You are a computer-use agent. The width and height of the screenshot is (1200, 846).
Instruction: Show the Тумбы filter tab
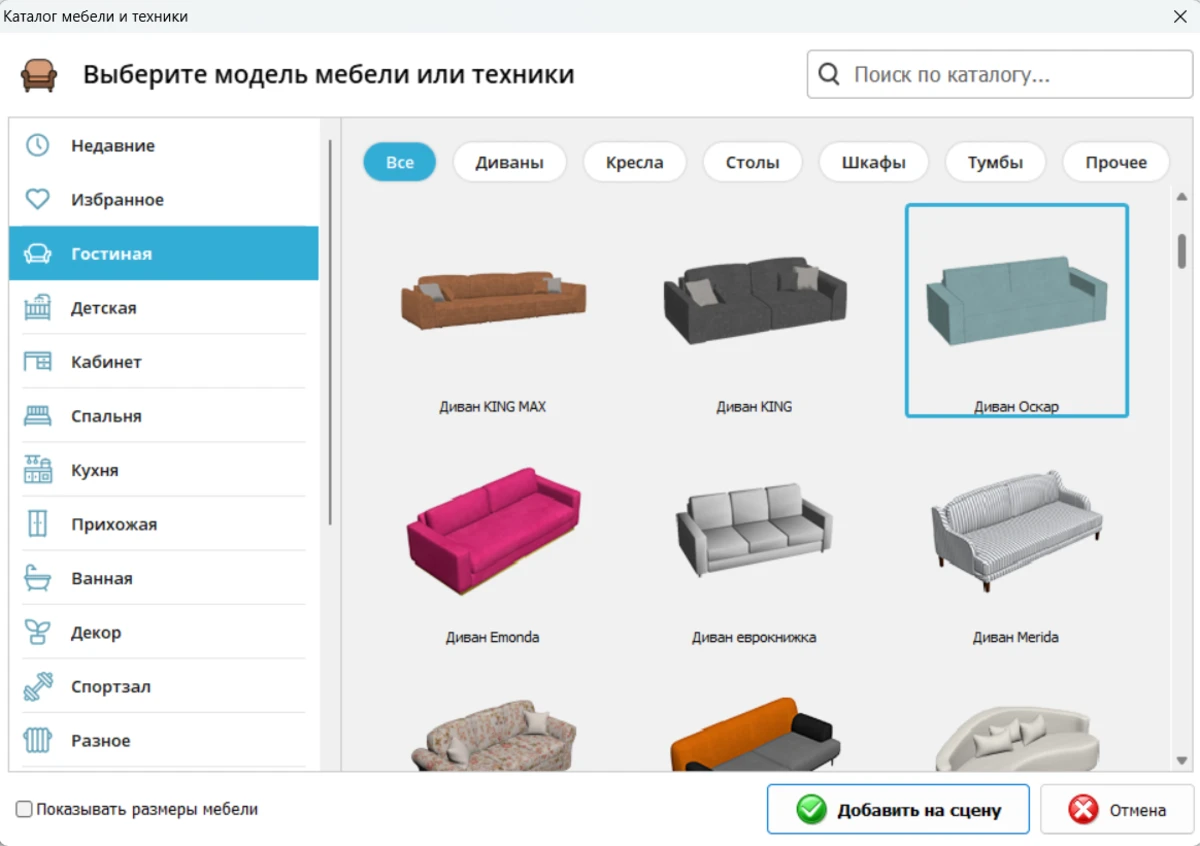[x=995, y=162]
